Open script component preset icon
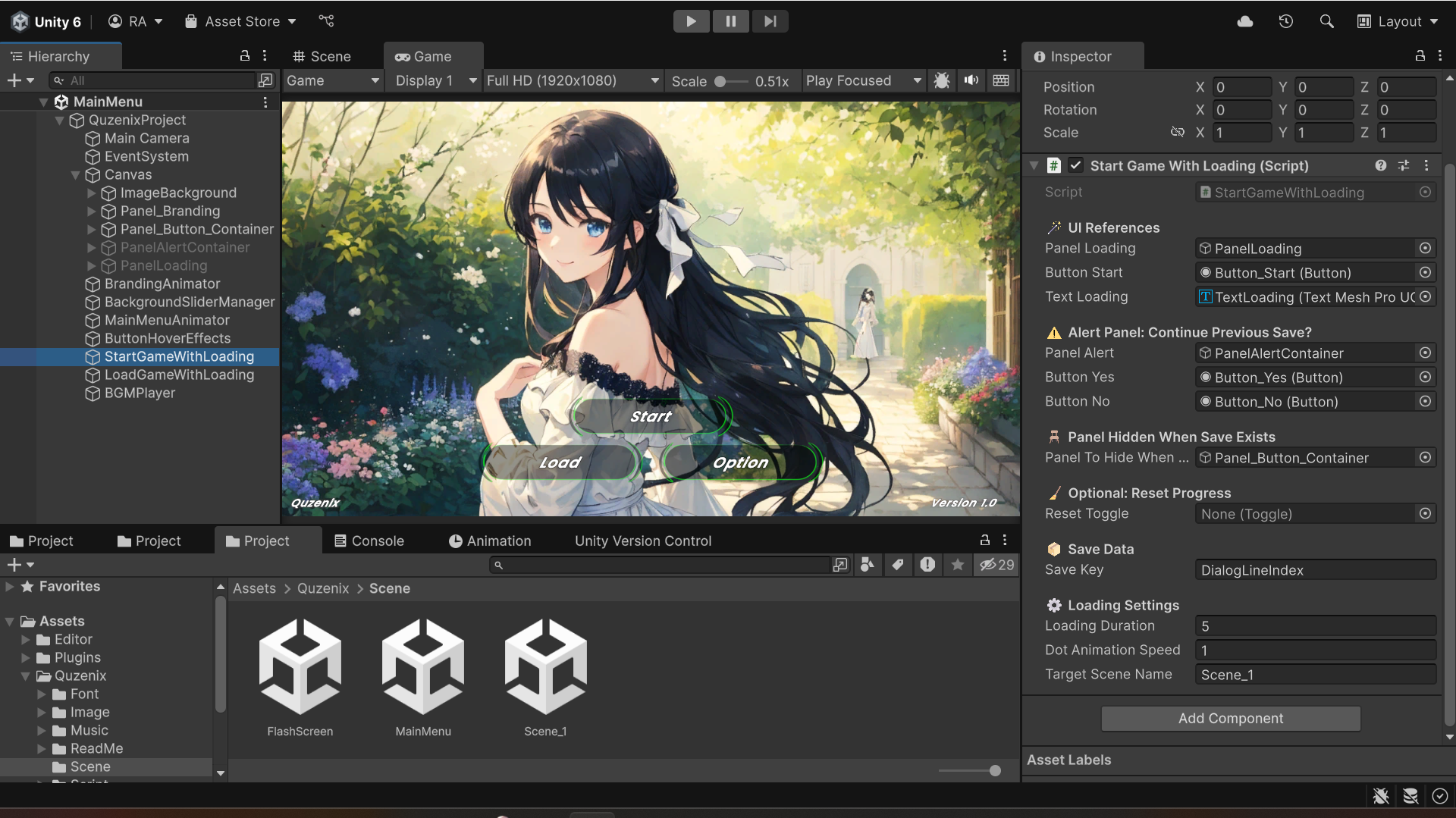 [x=1404, y=165]
